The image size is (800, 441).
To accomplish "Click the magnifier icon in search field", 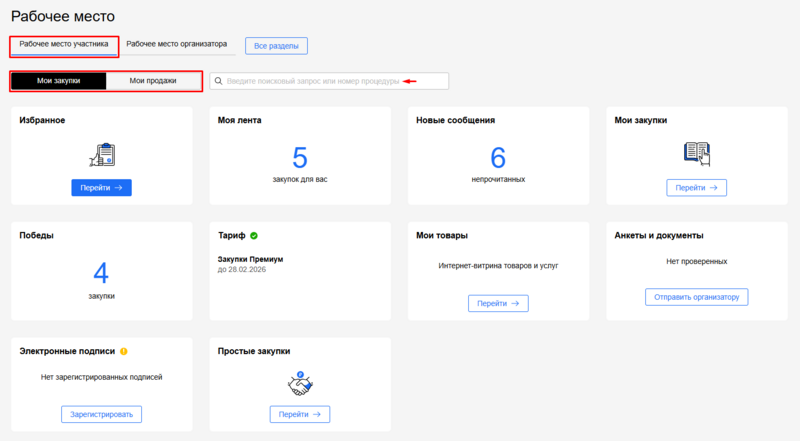I will pyautogui.click(x=218, y=81).
